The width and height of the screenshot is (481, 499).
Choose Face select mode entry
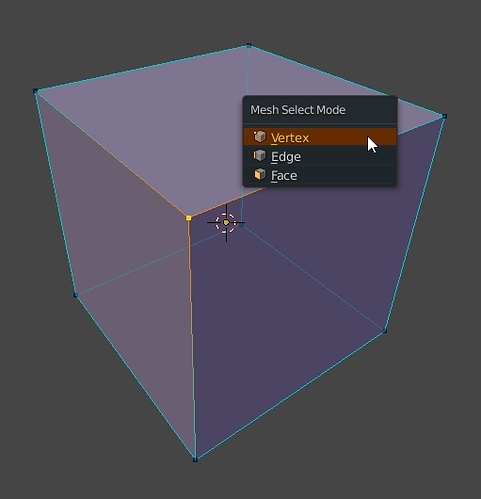320,175
